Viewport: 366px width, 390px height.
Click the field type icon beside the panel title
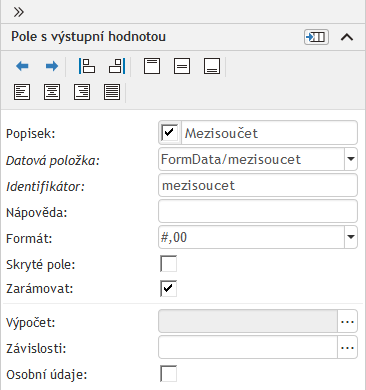316,37
